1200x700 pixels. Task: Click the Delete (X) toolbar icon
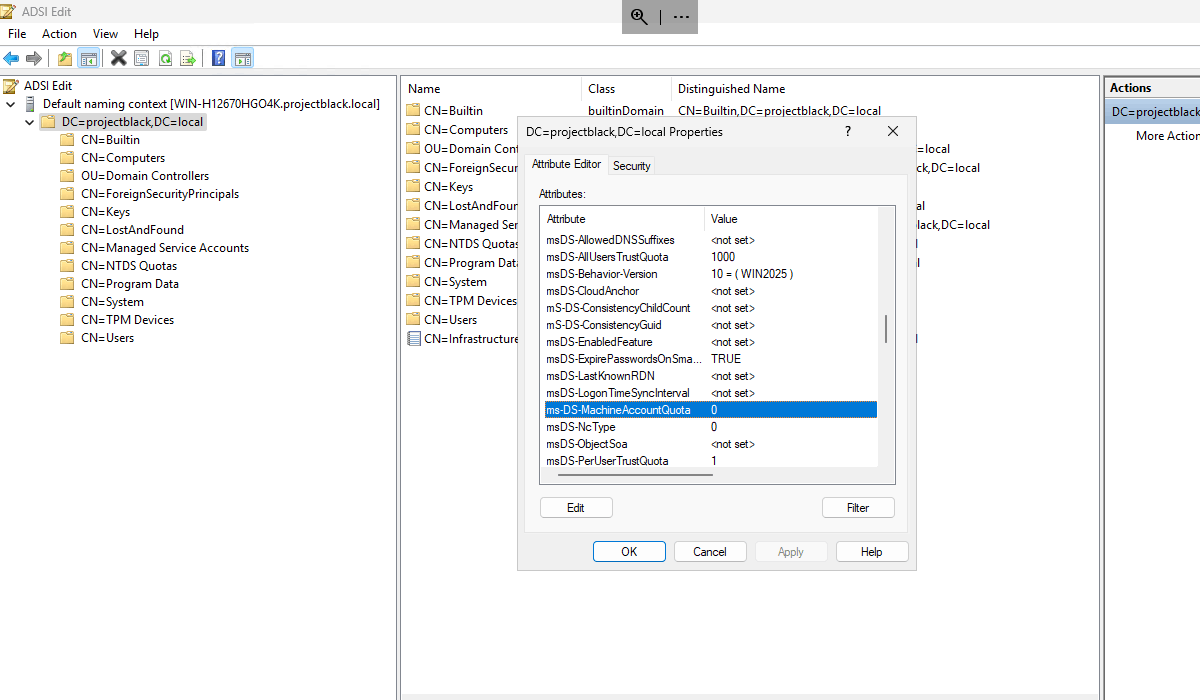118,57
